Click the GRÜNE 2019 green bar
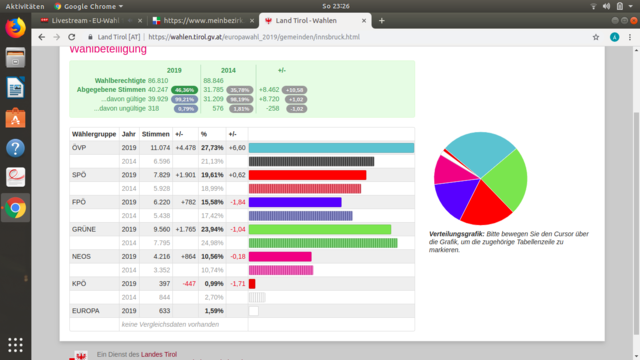 (320, 229)
